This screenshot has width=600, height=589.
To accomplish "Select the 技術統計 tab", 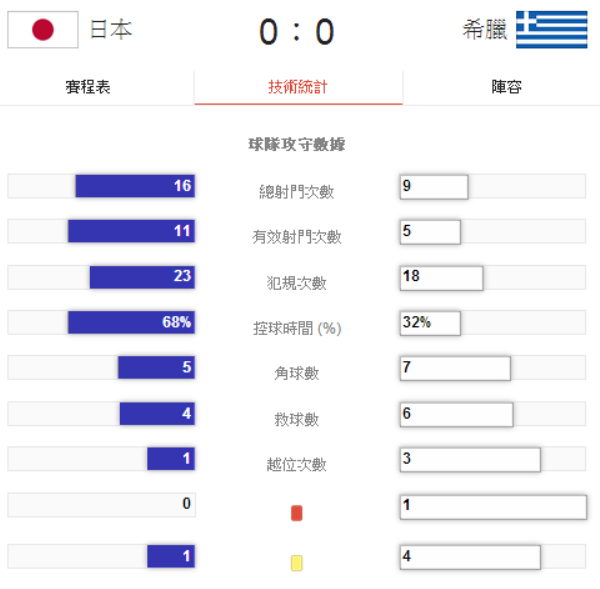I will [x=298, y=87].
